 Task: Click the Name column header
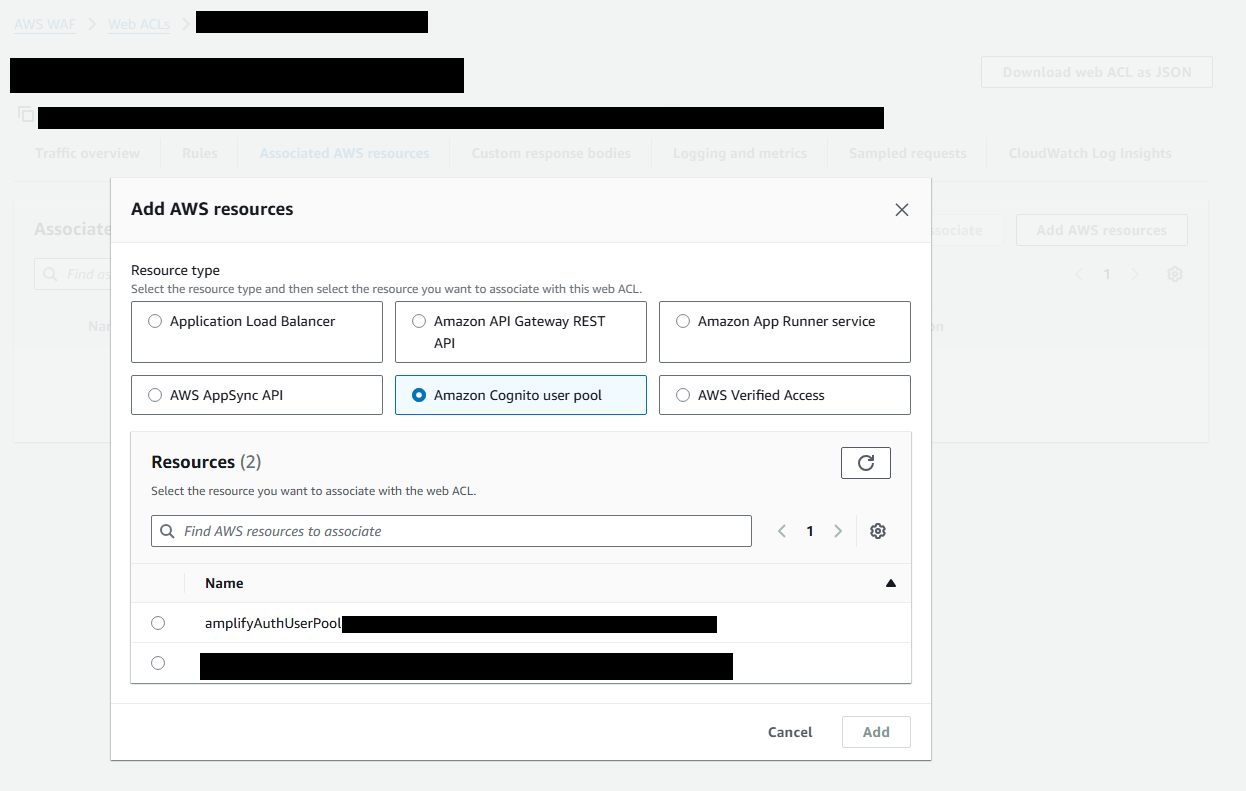(224, 583)
